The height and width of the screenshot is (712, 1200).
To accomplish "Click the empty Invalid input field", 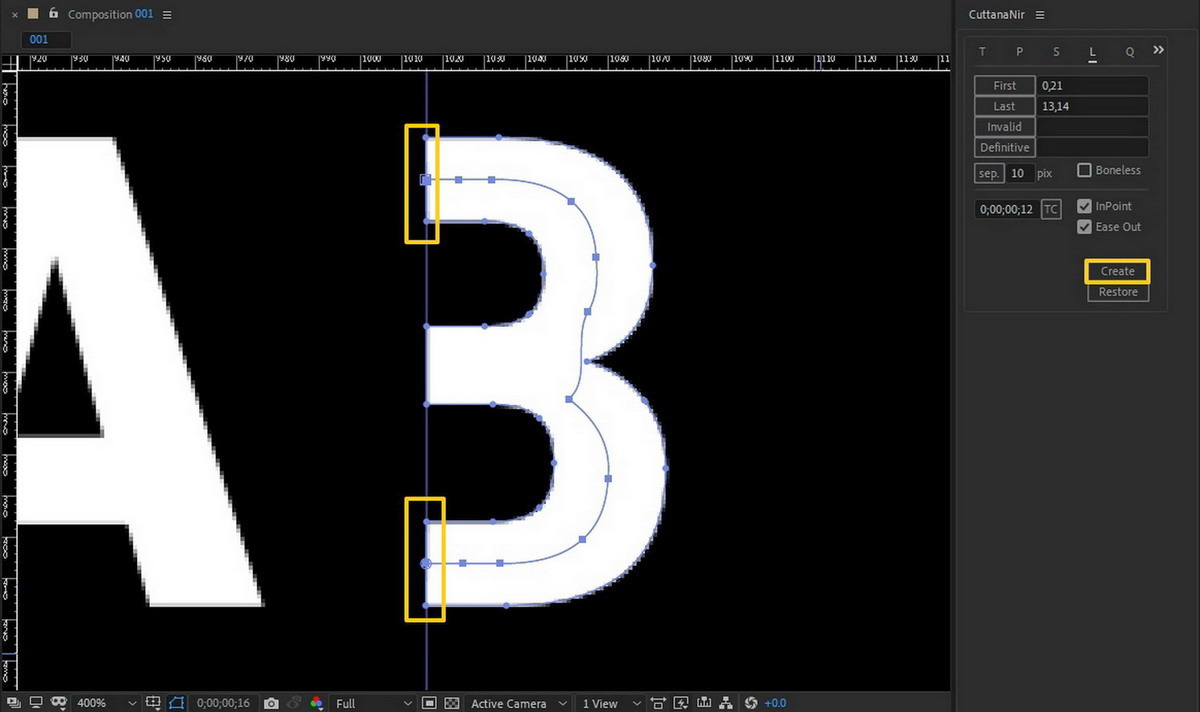I will pyautogui.click(x=1092, y=127).
